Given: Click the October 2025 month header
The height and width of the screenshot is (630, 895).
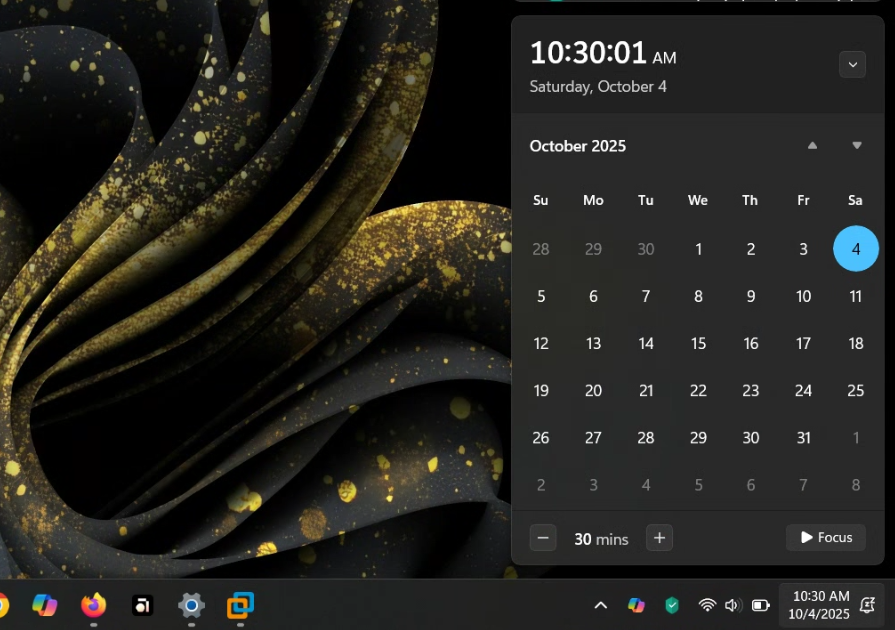Looking at the screenshot, I should click(578, 146).
